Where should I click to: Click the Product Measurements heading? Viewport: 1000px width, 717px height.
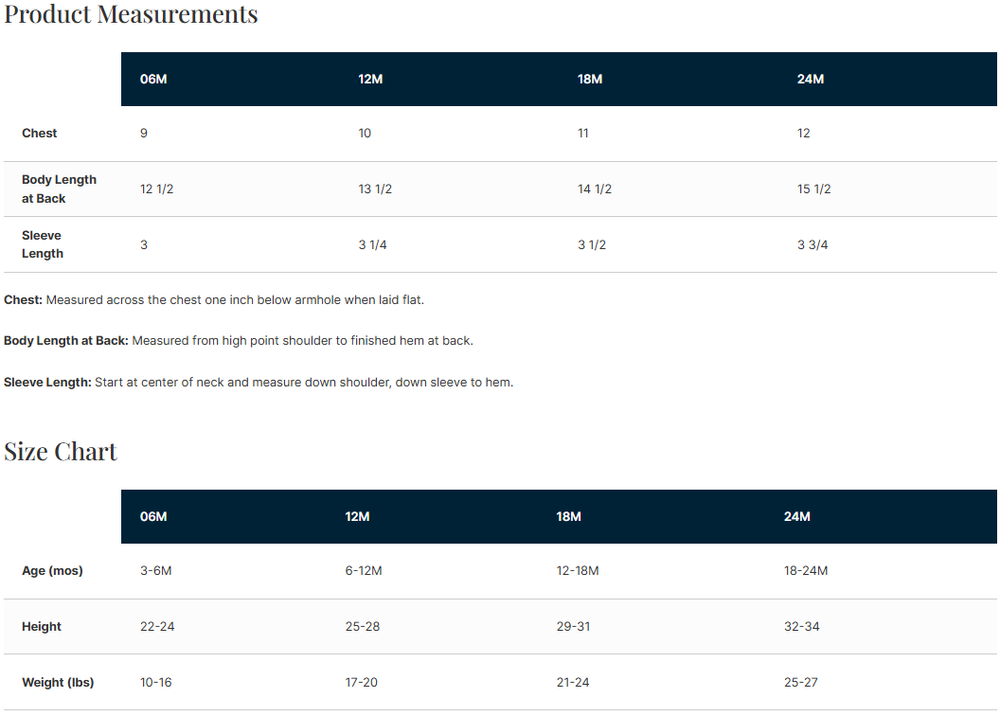[x=131, y=15]
